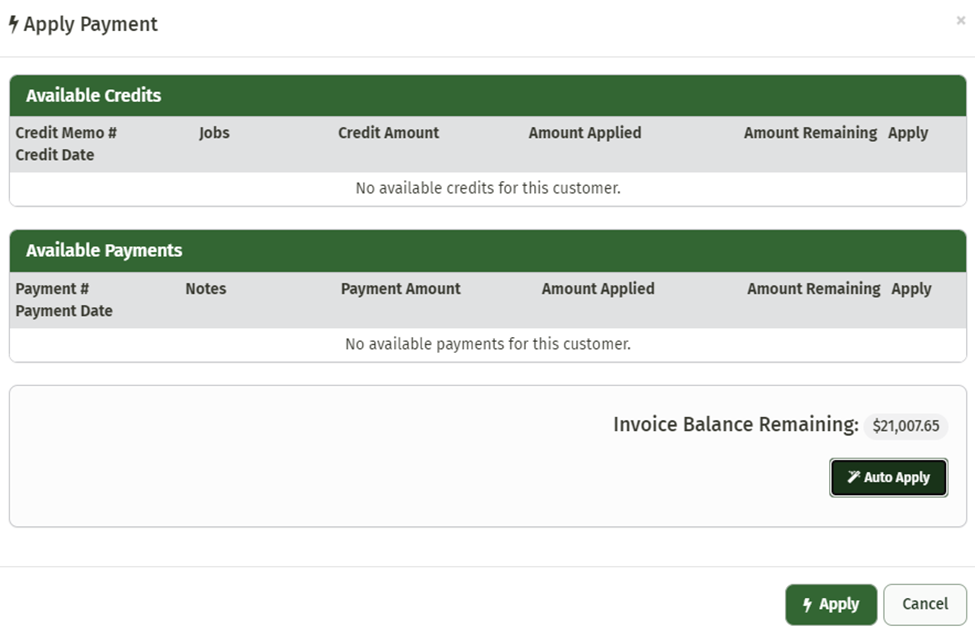This screenshot has width=975, height=638.
Task: Close the dialog with the X icon
Action: pos(961,20)
